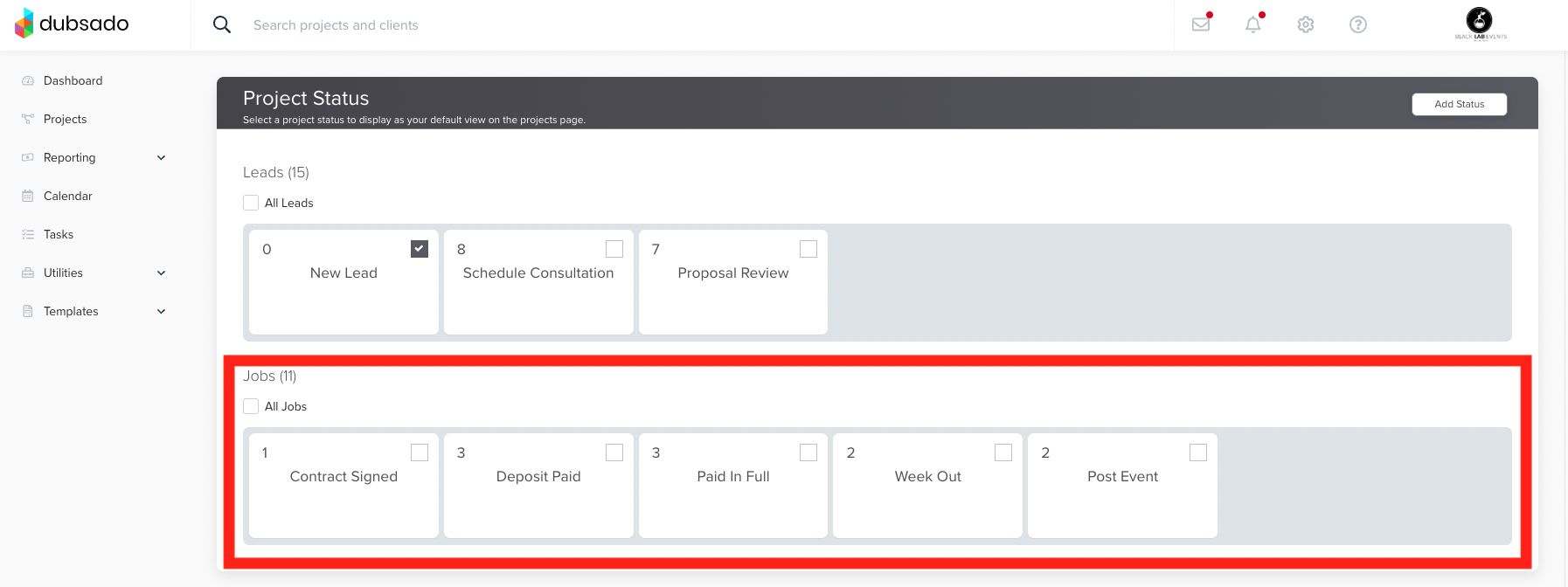Viewport: 1568px width, 587px height.
Task: Check the Post Event status checkbox
Action: pos(1198,452)
